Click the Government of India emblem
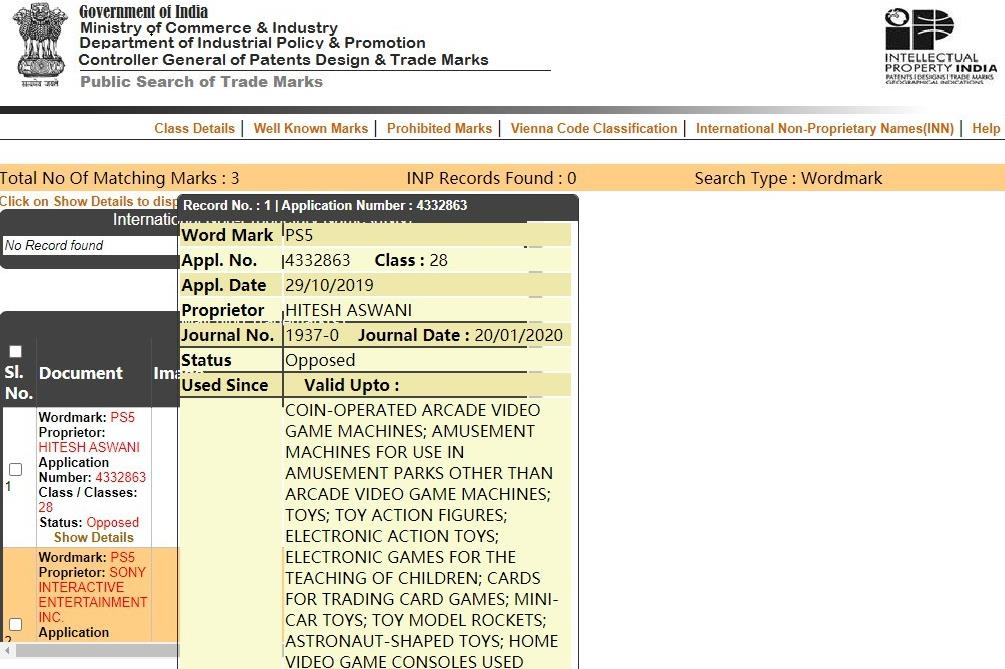Image resolution: width=1005 pixels, height=669 pixels. point(40,45)
